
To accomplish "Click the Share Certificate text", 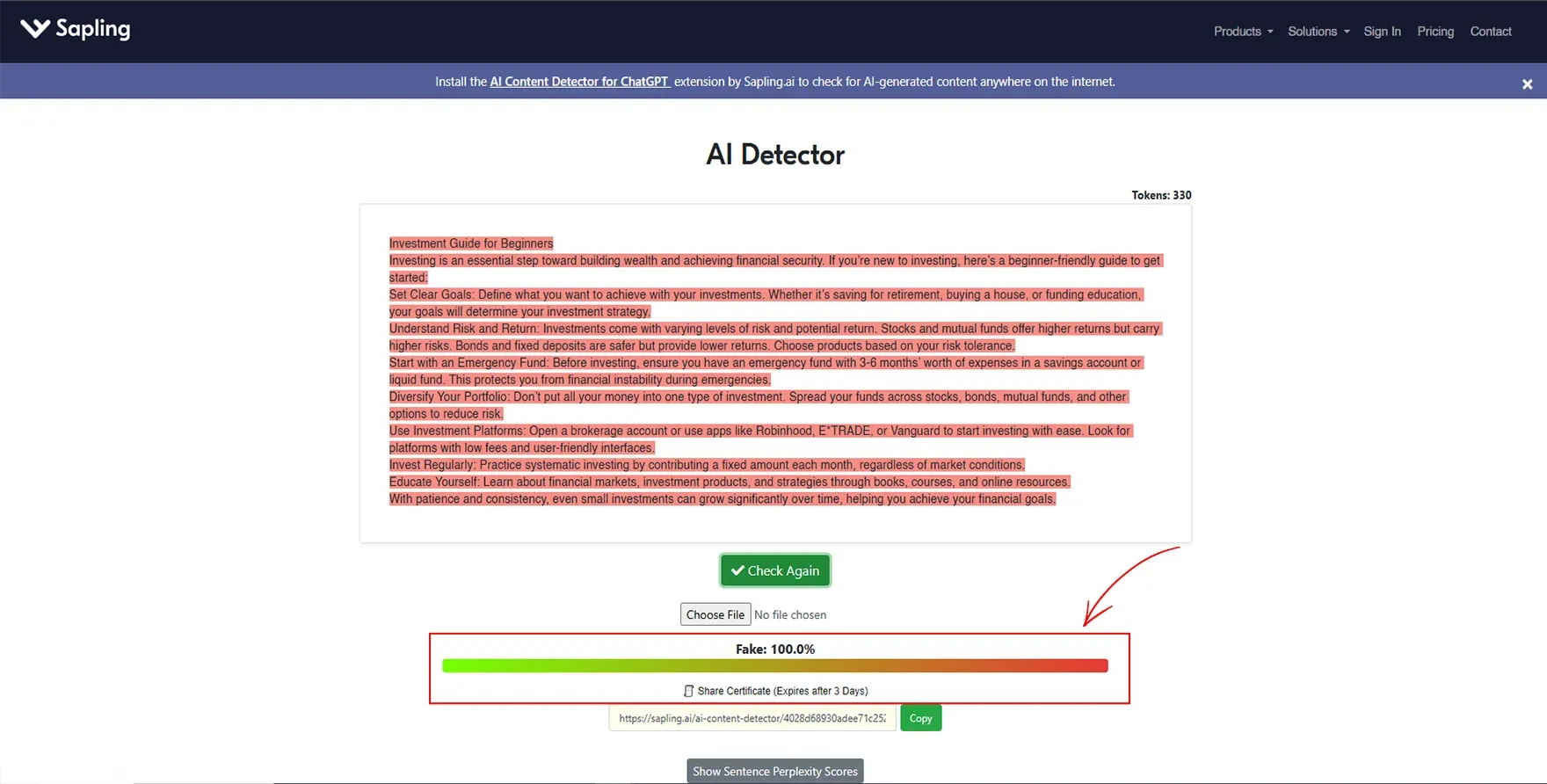I will (782, 691).
